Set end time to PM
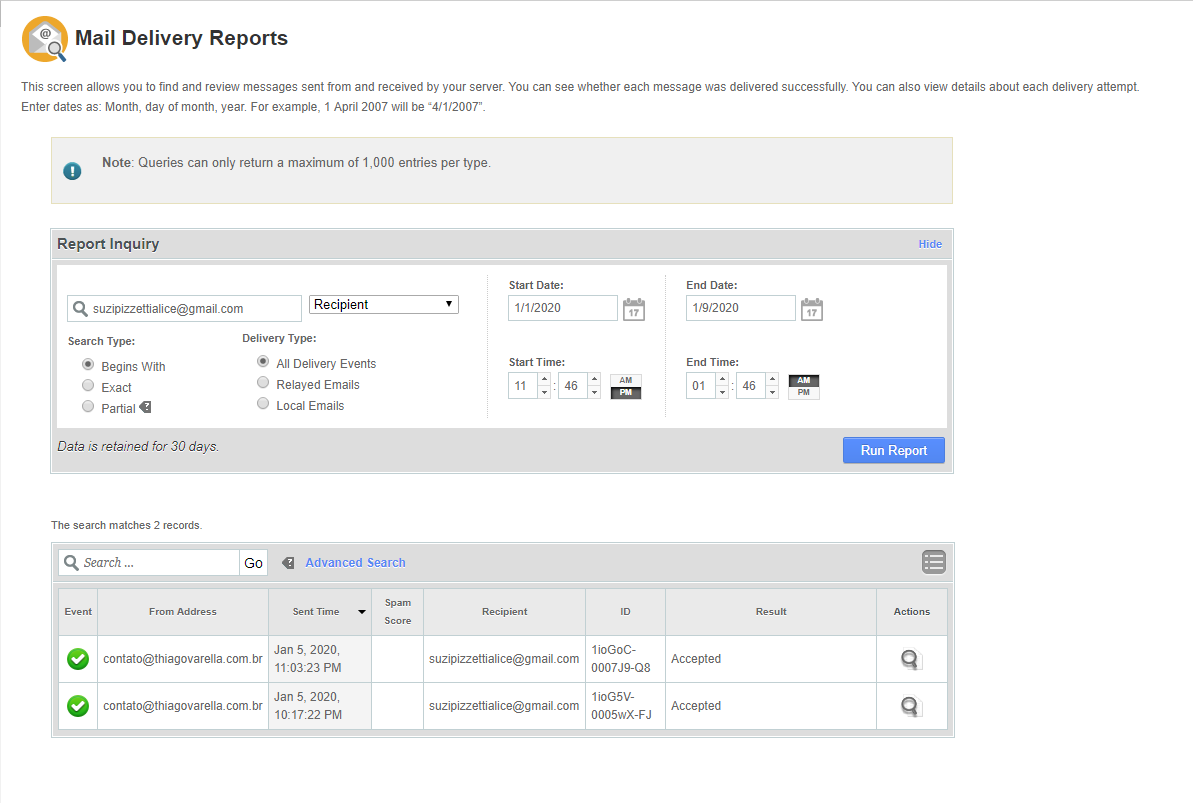Screen dimensions: 1193x803 tap(803, 393)
